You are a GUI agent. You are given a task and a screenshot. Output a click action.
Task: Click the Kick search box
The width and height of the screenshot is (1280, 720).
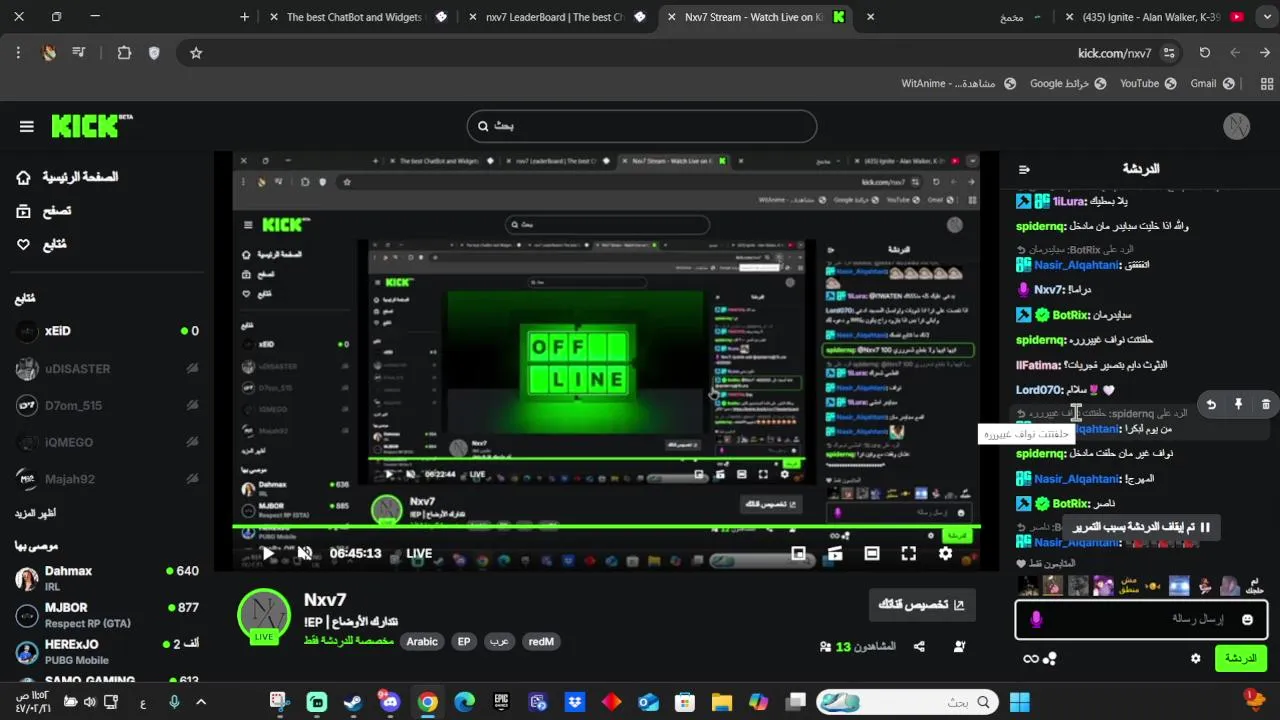(x=642, y=126)
